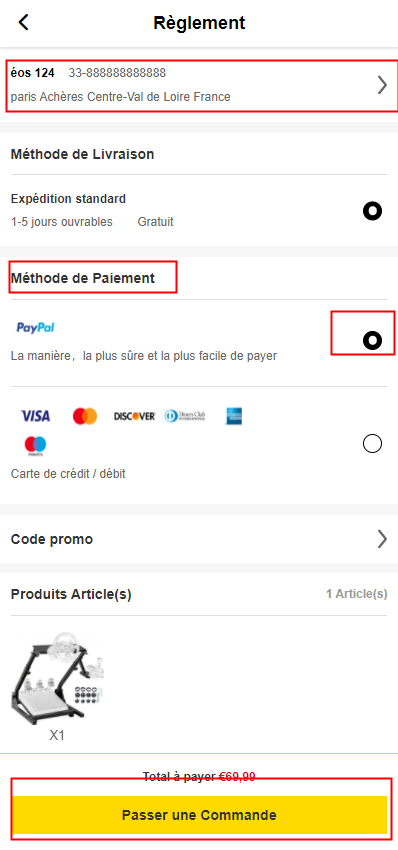Select the PayPal payment radio button
Viewport: 398px width, 850px height.
[x=372, y=340]
